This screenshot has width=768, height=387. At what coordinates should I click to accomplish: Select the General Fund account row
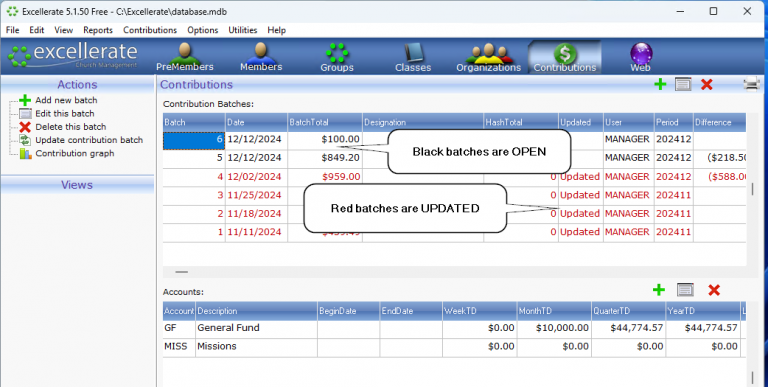454,328
